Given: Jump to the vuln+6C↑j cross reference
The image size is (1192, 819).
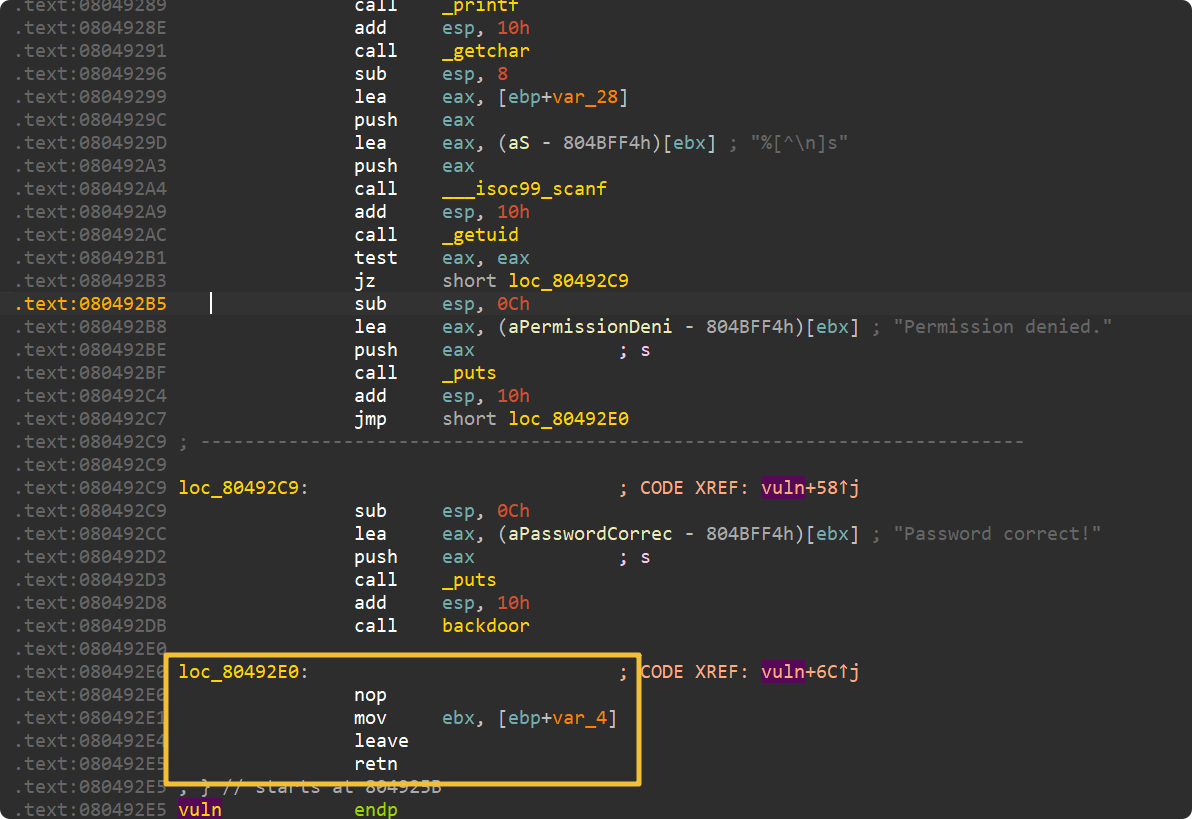Looking at the screenshot, I should (810, 672).
